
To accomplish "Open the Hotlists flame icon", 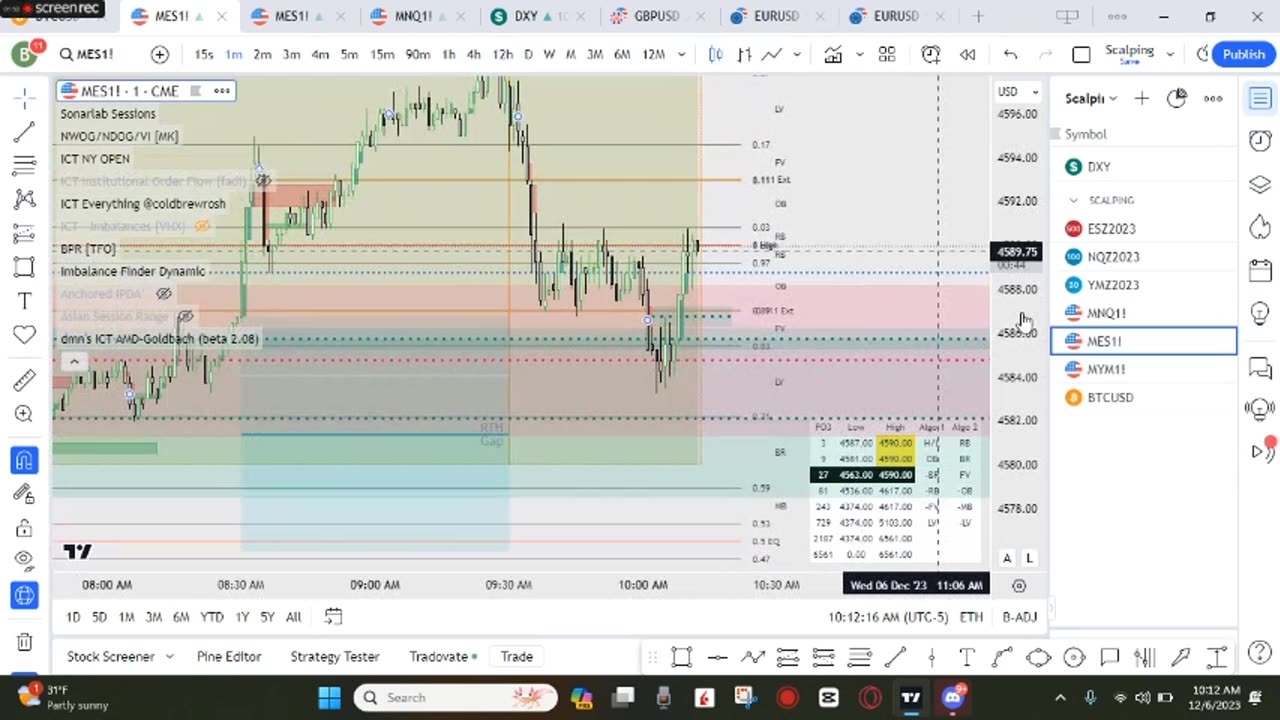I will click(1260, 227).
